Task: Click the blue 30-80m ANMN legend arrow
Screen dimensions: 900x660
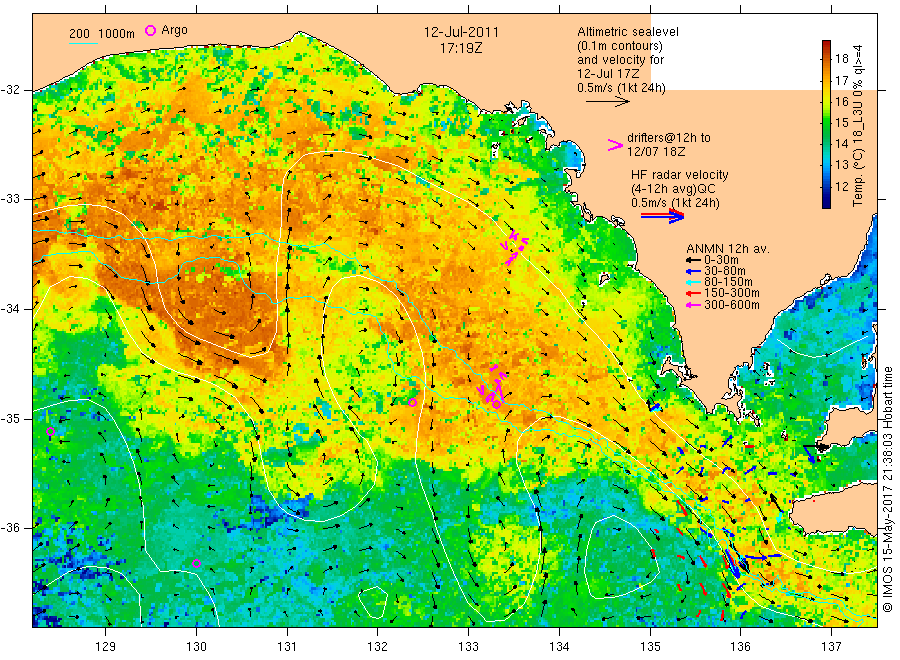Action: tap(693, 271)
